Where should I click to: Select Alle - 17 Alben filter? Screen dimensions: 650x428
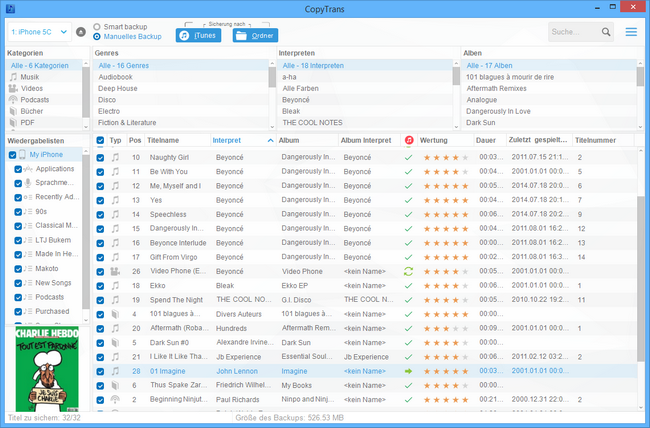549,66
